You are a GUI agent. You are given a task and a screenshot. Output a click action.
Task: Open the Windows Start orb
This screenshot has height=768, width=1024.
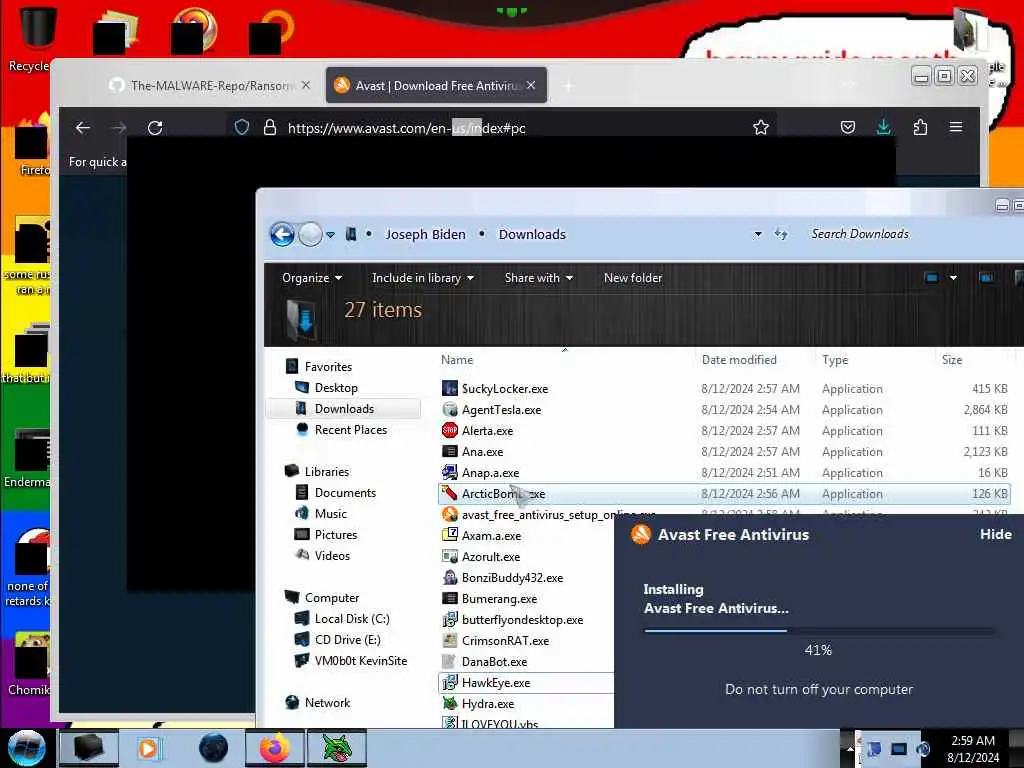27,748
